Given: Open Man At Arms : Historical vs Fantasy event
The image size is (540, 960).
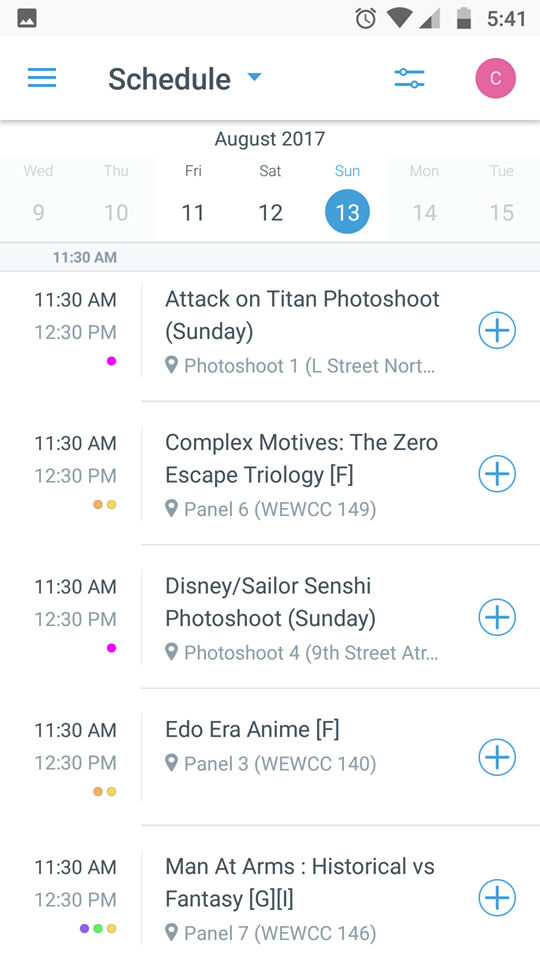Looking at the screenshot, I should (x=300, y=882).
